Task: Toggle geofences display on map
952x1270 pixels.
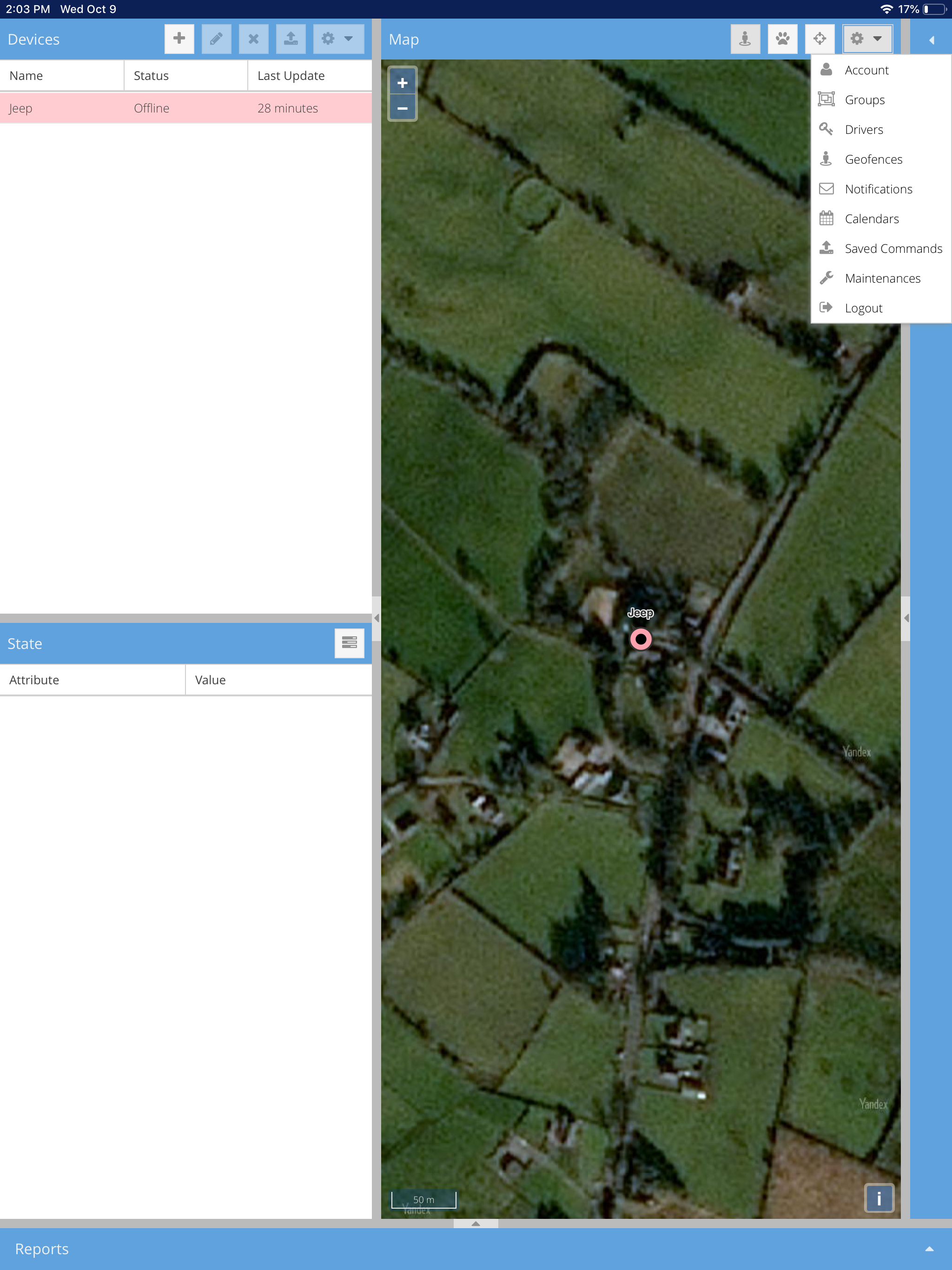Action: 745,39
